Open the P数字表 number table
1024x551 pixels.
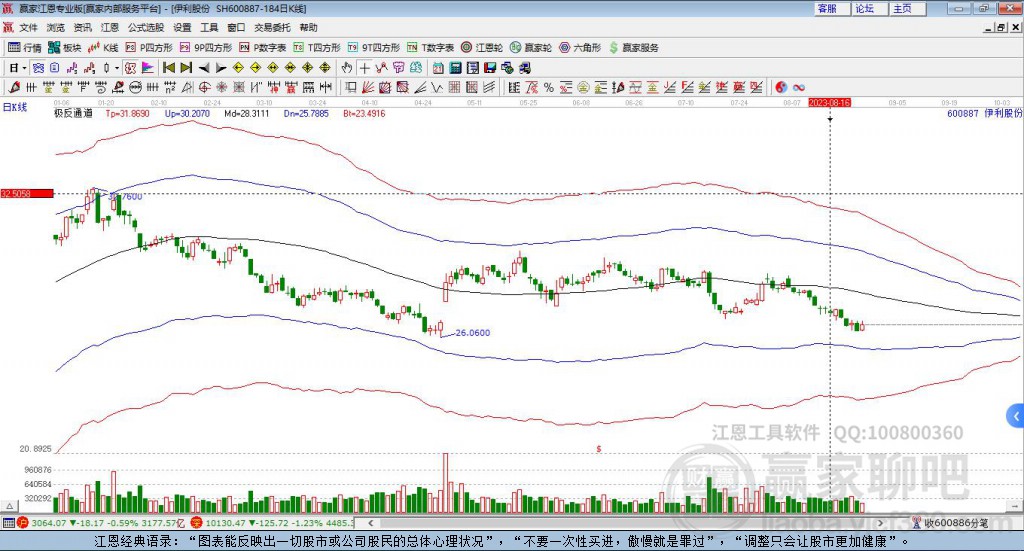coord(263,48)
